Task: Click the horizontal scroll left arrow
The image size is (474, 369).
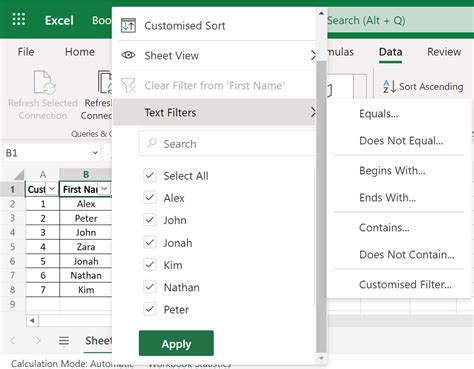Action: coord(32,321)
